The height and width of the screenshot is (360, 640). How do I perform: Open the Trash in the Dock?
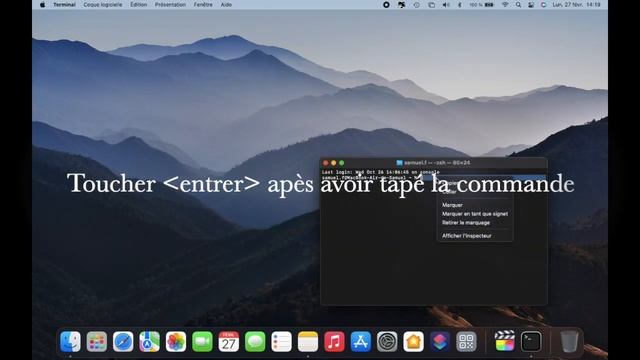[x=569, y=341]
